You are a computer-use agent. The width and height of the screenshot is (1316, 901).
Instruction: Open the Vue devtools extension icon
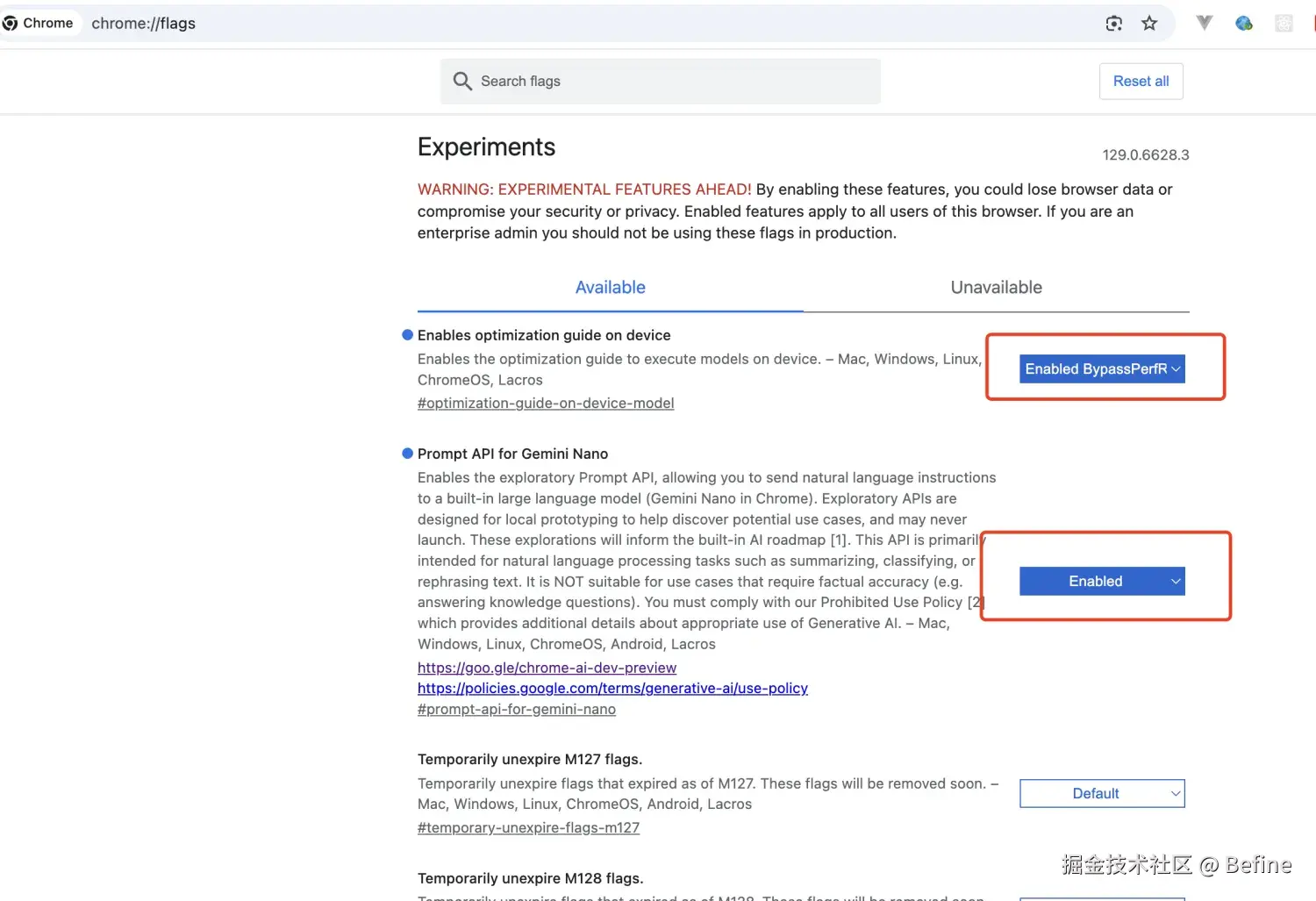pyautogui.click(x=1205, y=24)
